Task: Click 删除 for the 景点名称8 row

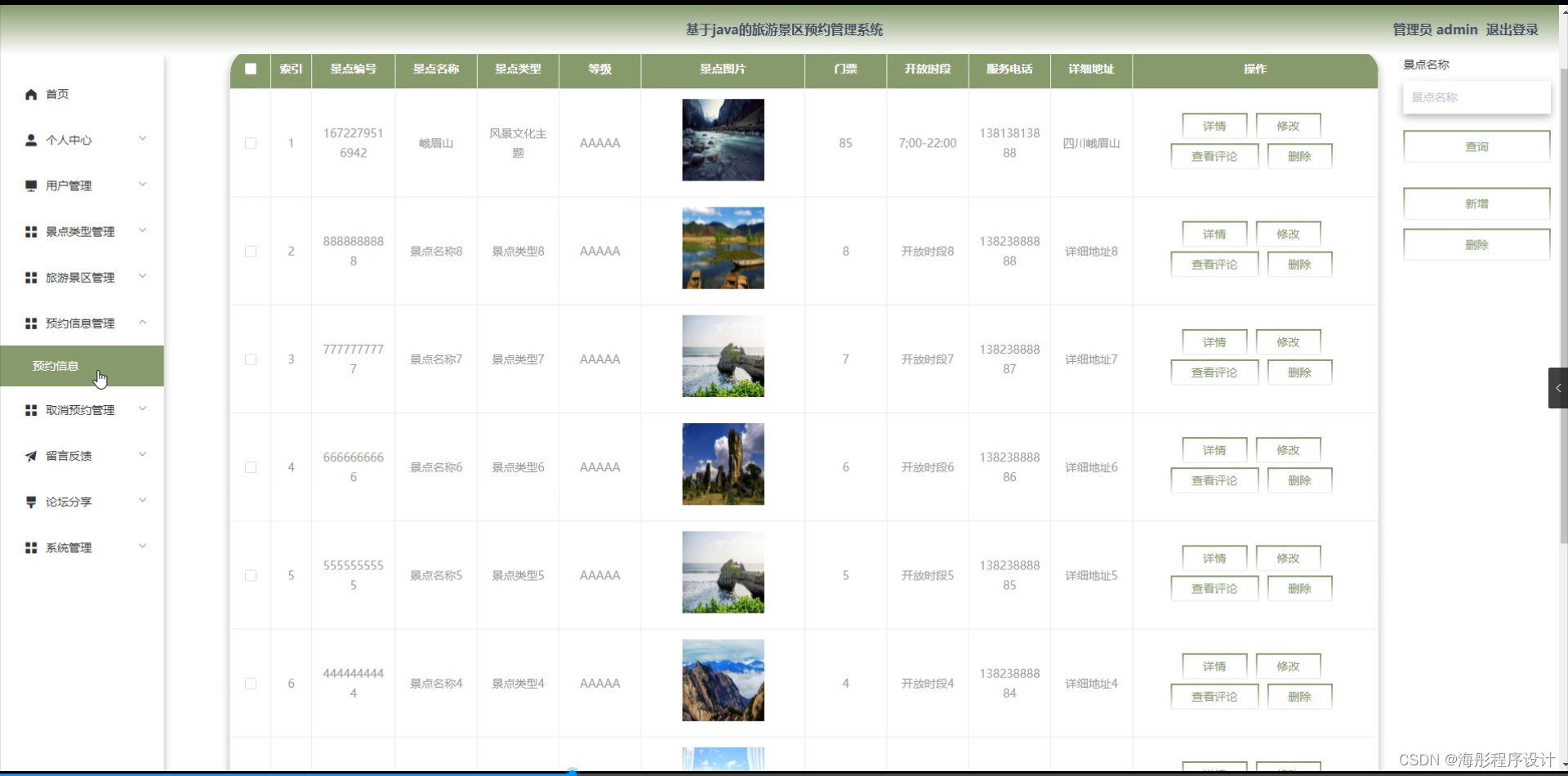Action: (1299, 265)
